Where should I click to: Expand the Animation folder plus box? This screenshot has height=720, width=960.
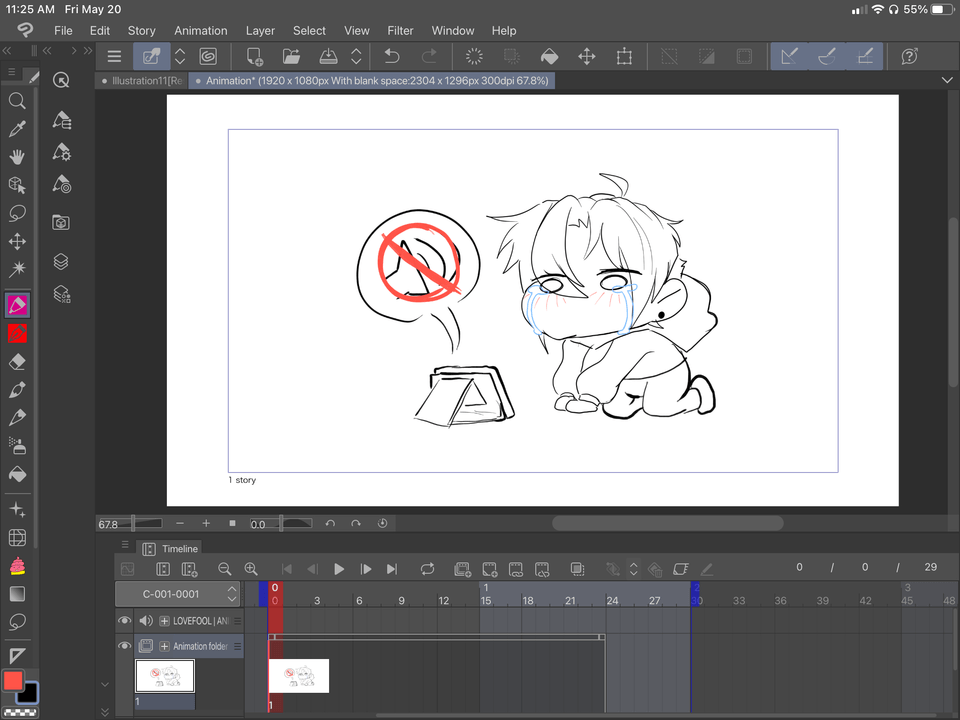point(164,647)
